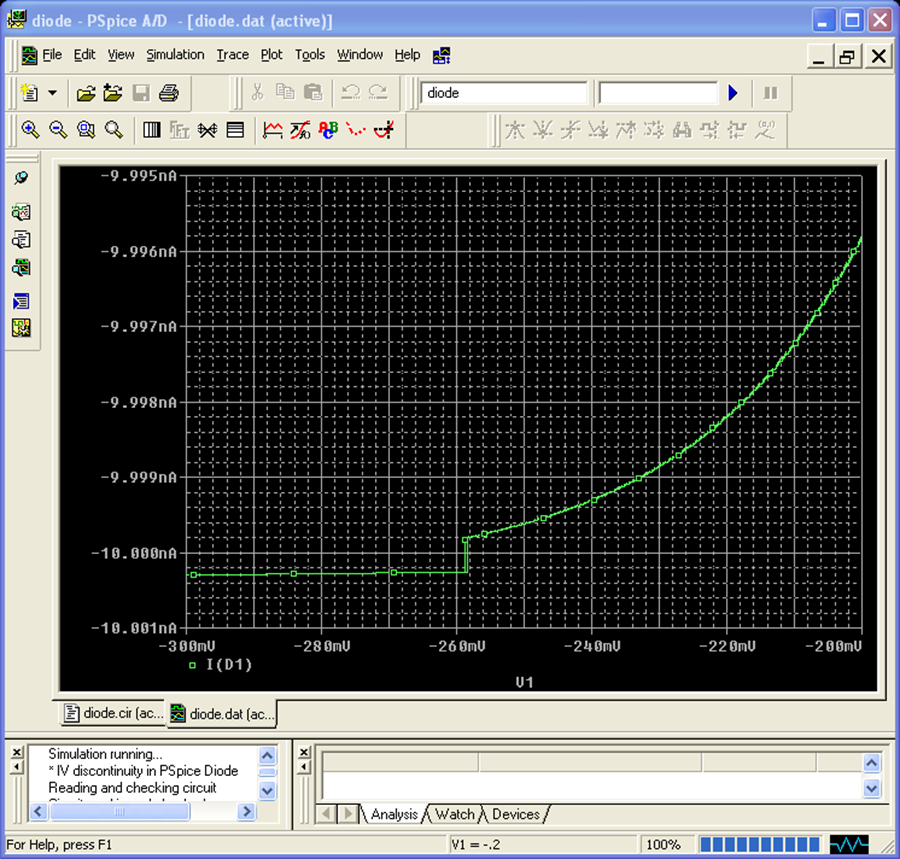Select the Devices tab

coord(515,814)
